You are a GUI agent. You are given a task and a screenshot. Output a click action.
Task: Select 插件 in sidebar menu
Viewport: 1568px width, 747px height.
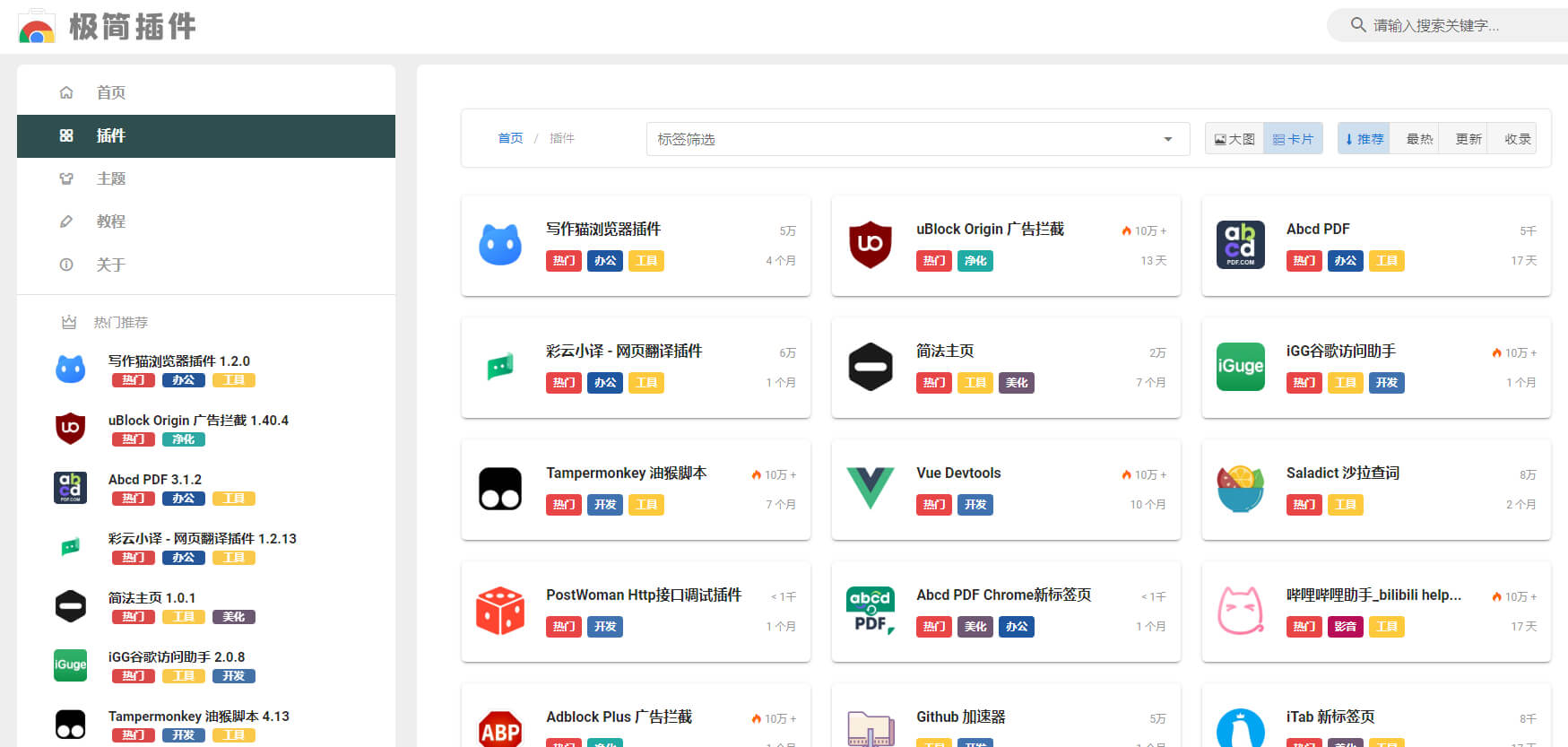[206, 135]
